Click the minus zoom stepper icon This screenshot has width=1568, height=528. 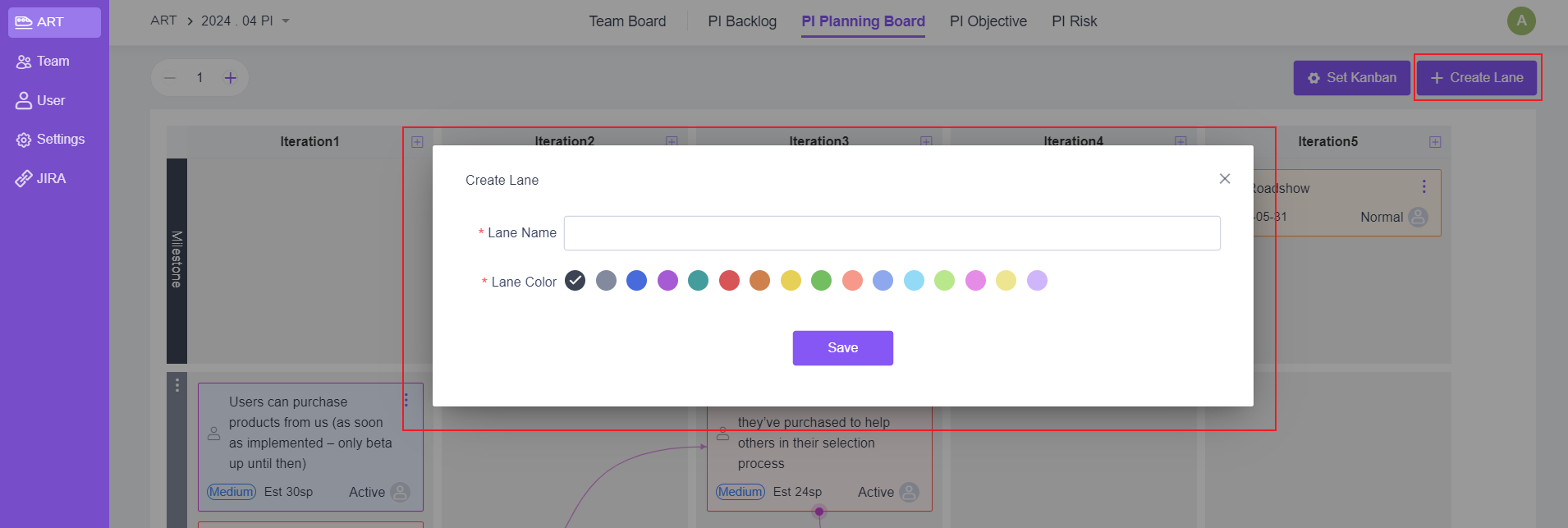(170, 78)
